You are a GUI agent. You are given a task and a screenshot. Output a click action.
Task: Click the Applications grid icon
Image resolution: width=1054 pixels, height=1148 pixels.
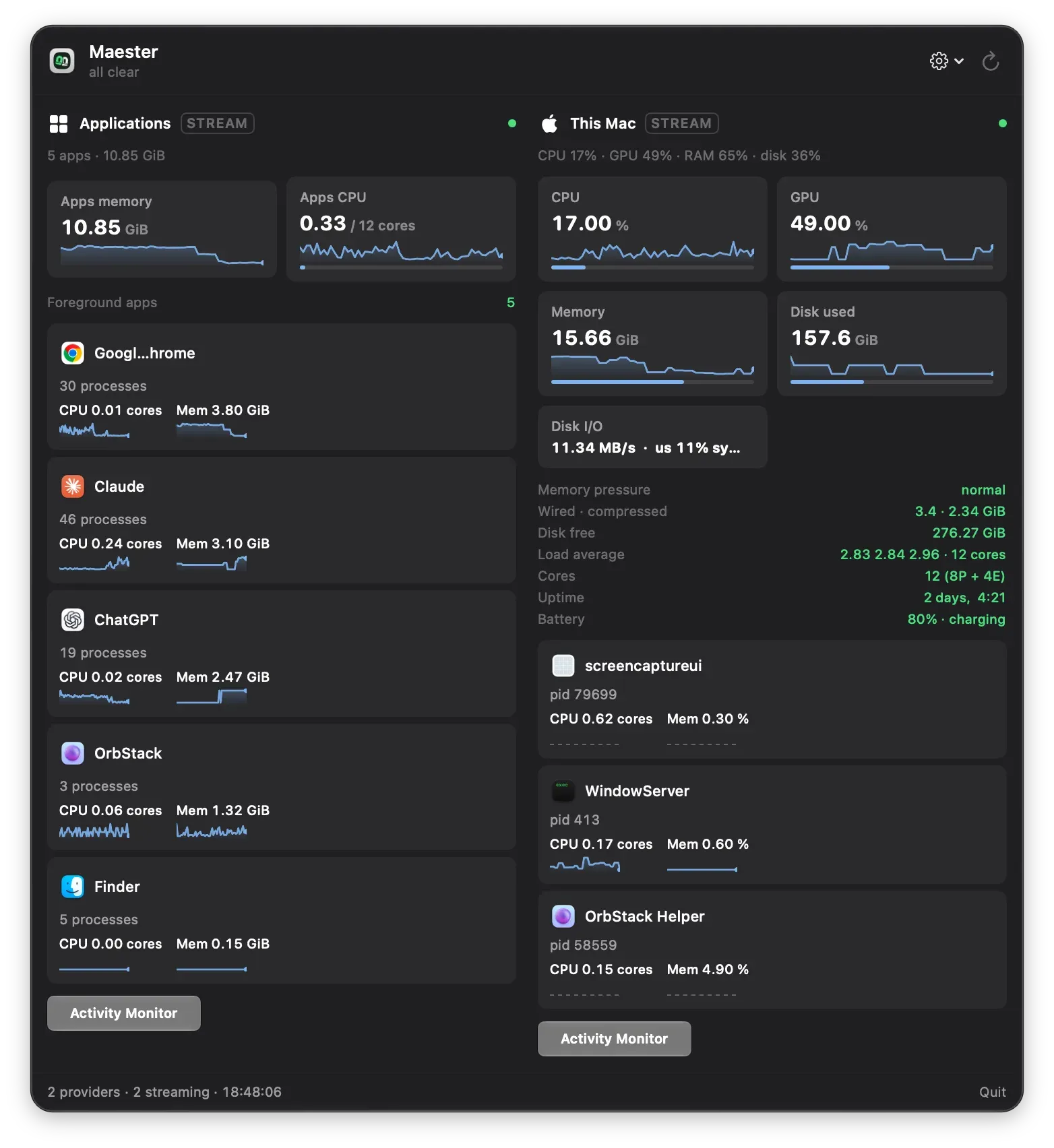pyautogui.click(x=59, y=123)
